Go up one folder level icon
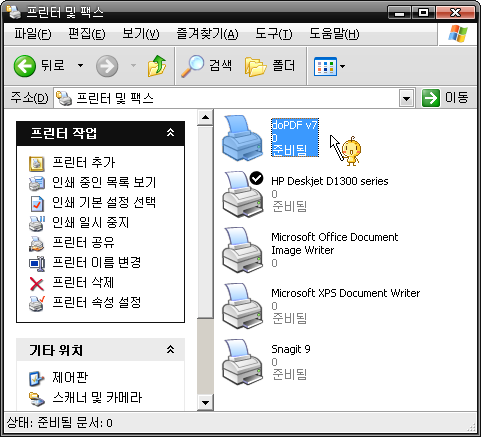Viewport: 481px width, 437px height. pyautogui.click(x=157, y=66)
